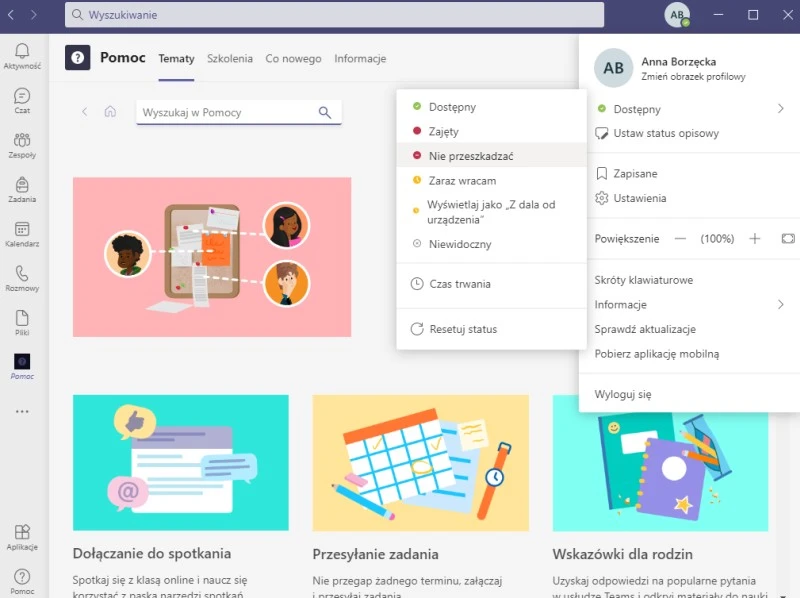Open the Kalendarz sidebar icon

tap(22, 234)
